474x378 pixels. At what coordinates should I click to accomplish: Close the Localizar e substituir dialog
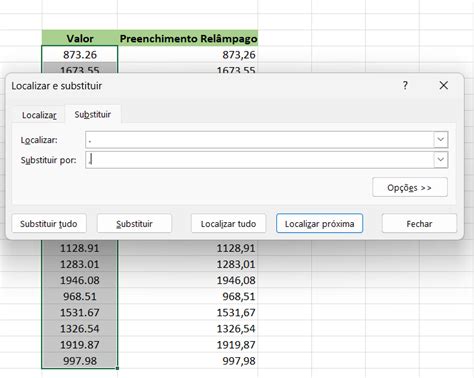tap(444, 85)
